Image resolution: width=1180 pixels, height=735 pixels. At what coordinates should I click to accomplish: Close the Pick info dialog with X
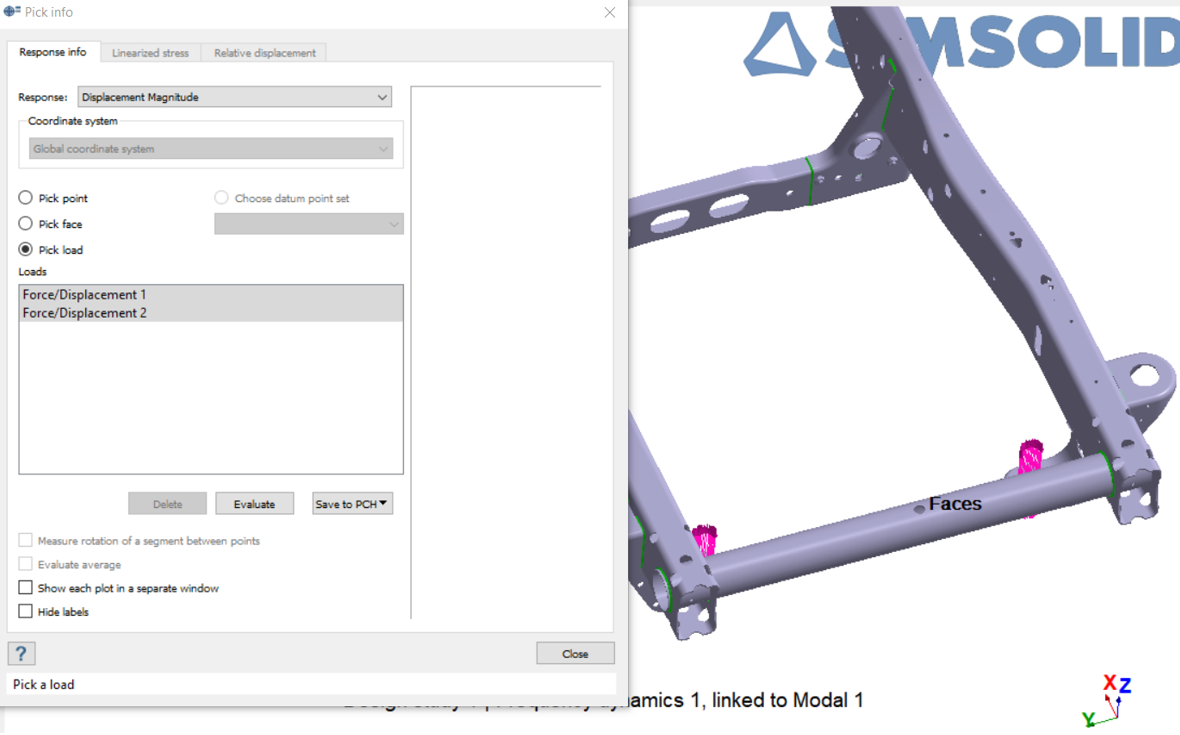(x=609, y=13)
